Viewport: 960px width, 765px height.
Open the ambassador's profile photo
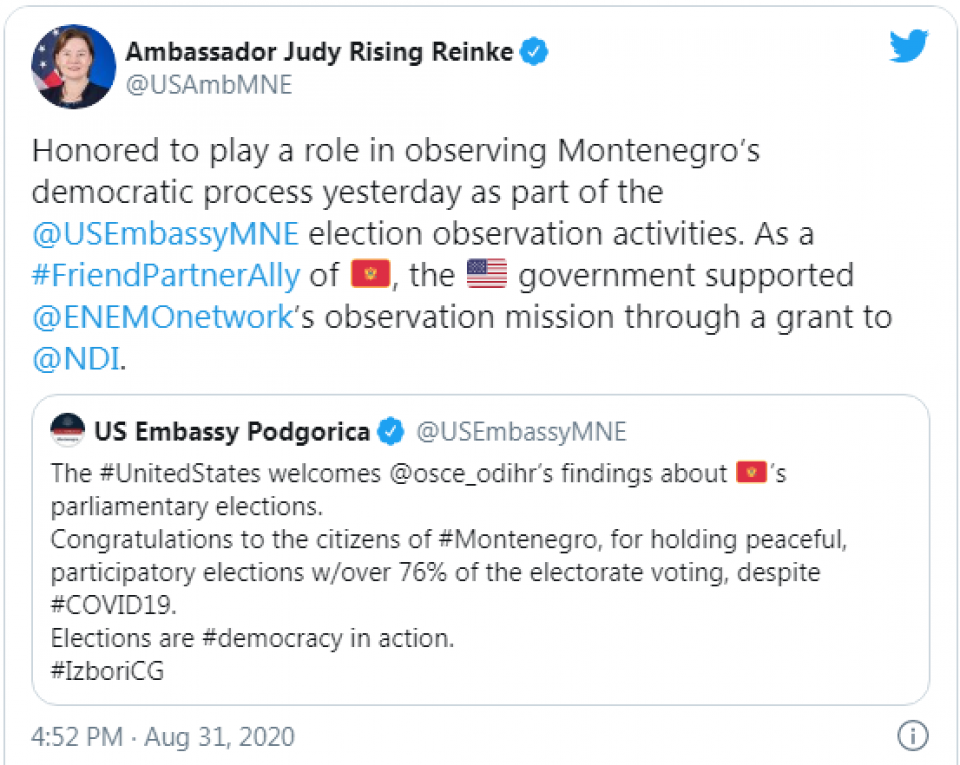73,66
